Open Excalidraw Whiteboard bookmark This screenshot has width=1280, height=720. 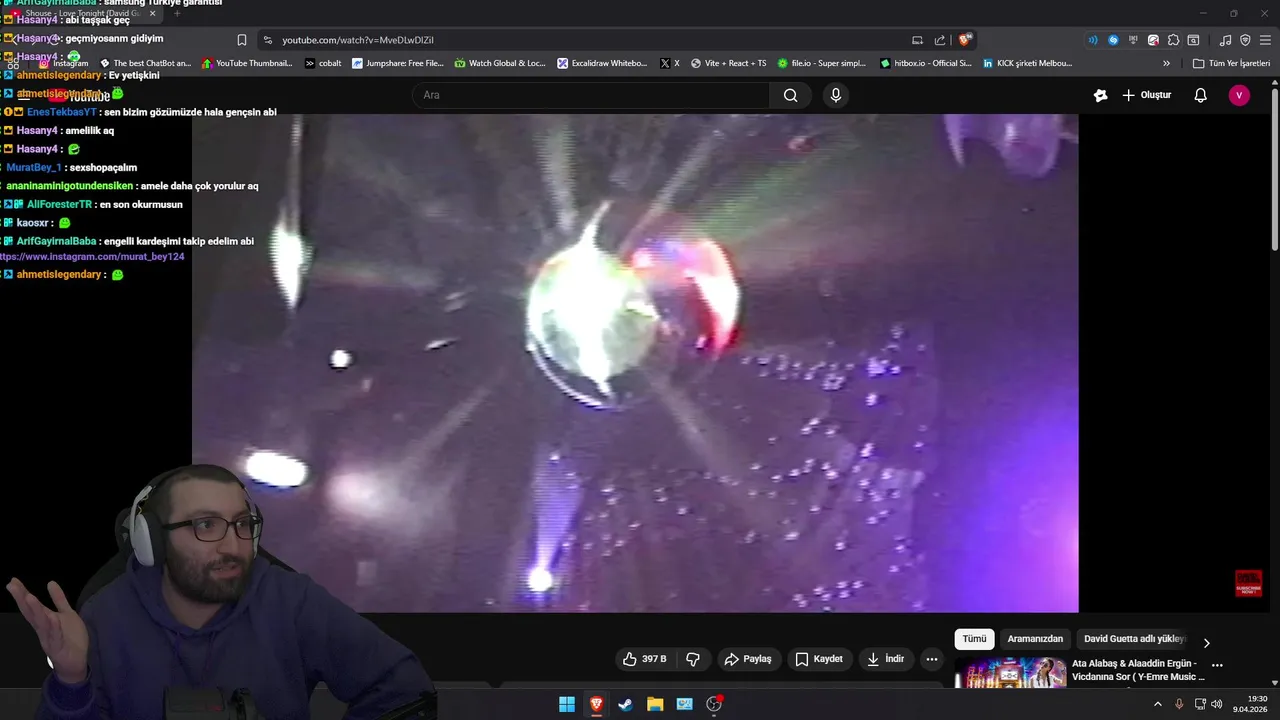pyautogui.click(x=602, y=63)
